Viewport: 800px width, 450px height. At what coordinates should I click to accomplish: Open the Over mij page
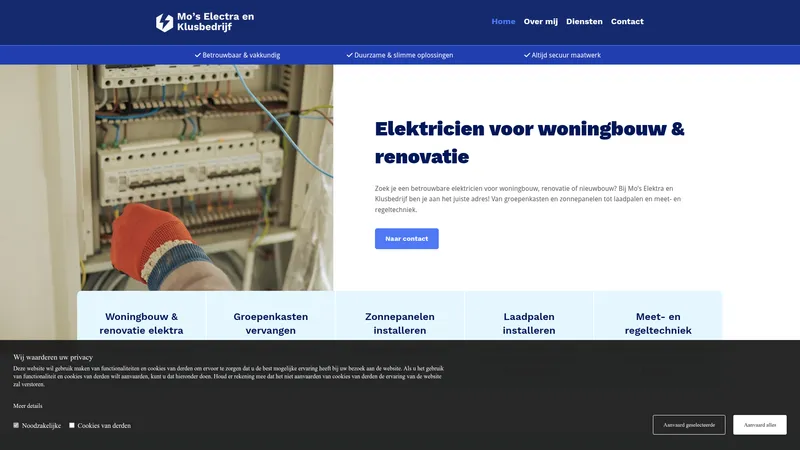point(540,21)
